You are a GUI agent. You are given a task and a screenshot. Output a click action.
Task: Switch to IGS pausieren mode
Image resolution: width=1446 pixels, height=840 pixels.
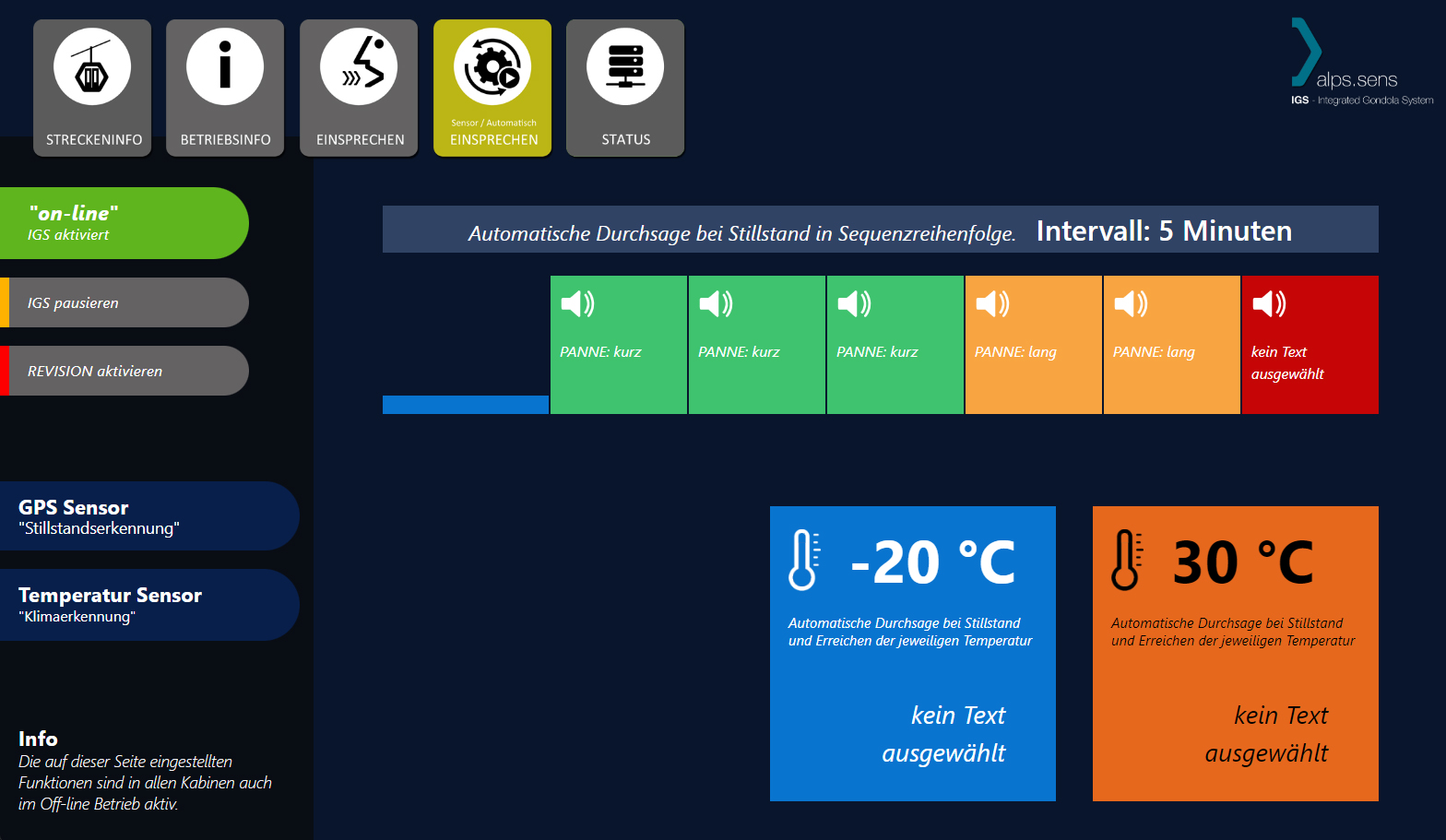pos(124,302)
